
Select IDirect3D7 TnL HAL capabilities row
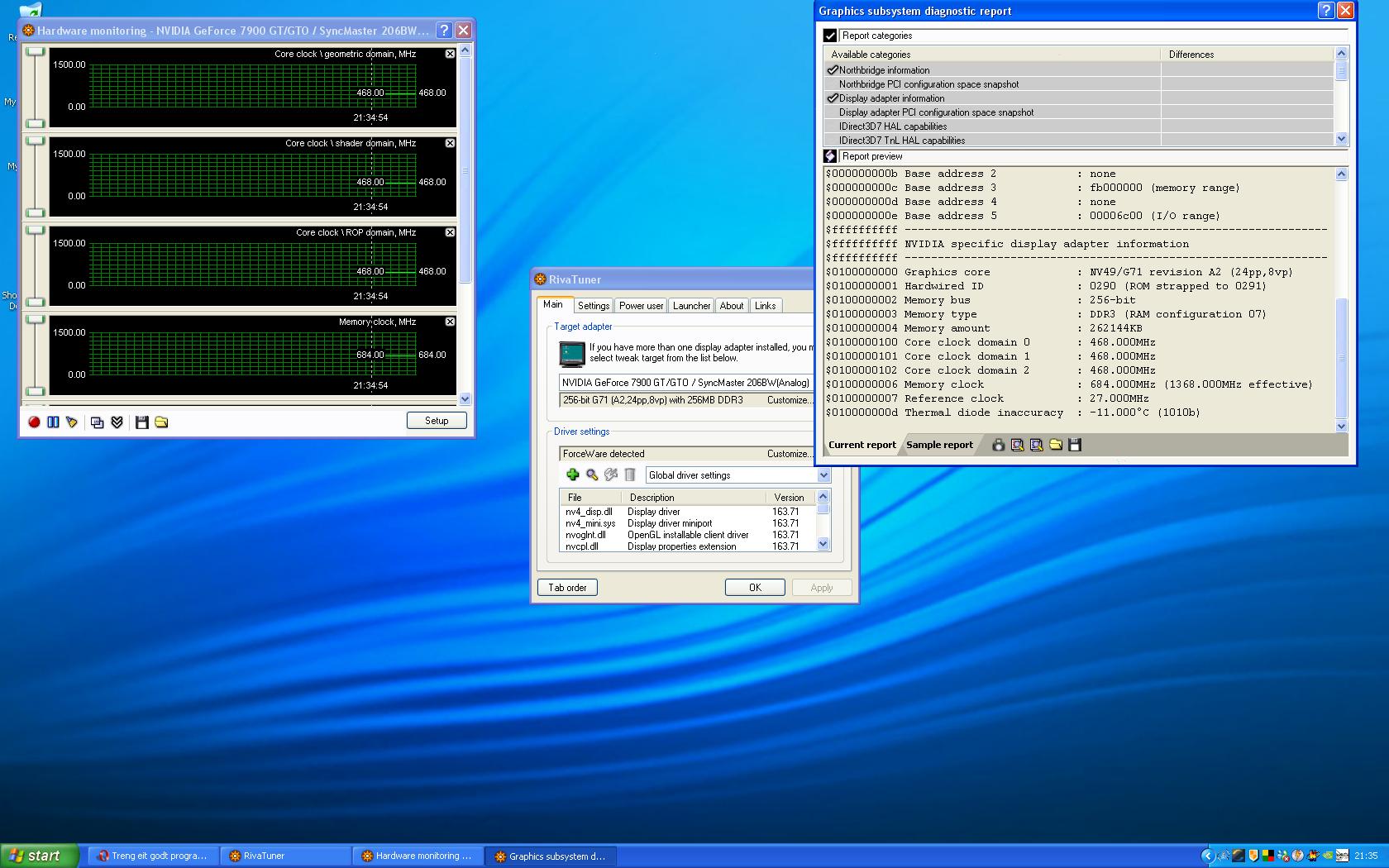[1079, 141]
